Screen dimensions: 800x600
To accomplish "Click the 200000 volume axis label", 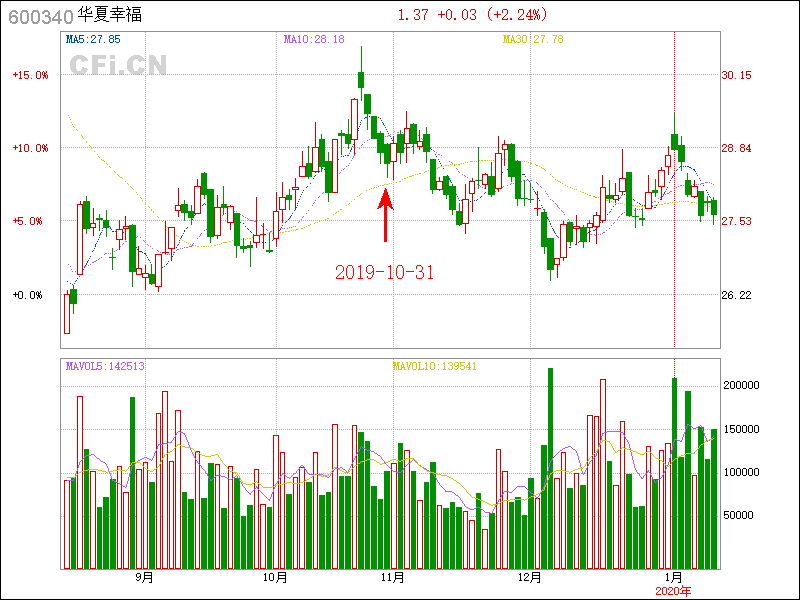I will pyautogui.click(x=741, y=385).
